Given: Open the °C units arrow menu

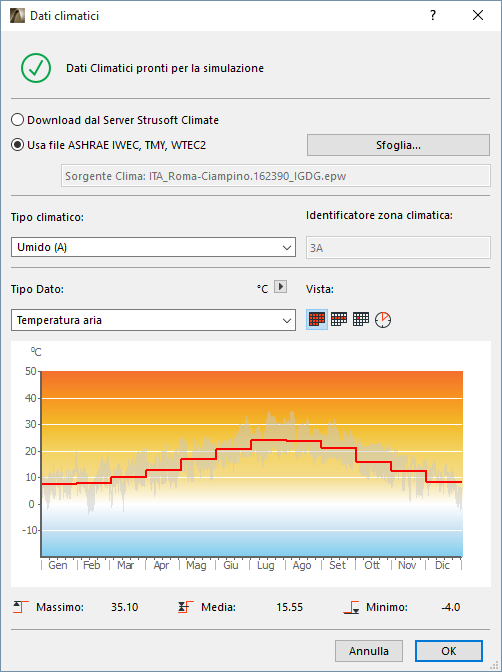Looking at the screenshot, I should click(280, 286).
